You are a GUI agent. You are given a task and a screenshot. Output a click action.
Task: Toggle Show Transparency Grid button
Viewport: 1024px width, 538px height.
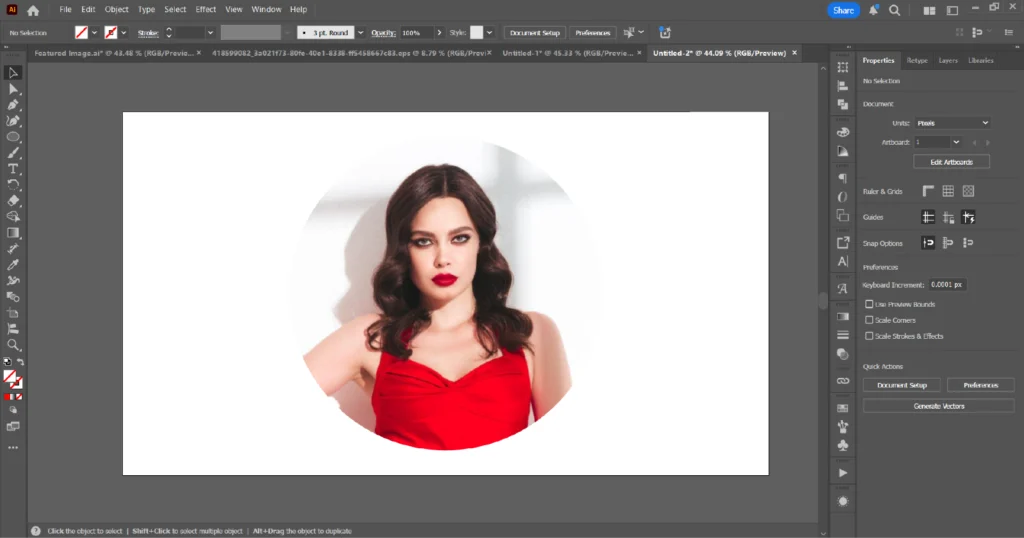(968, 191)
